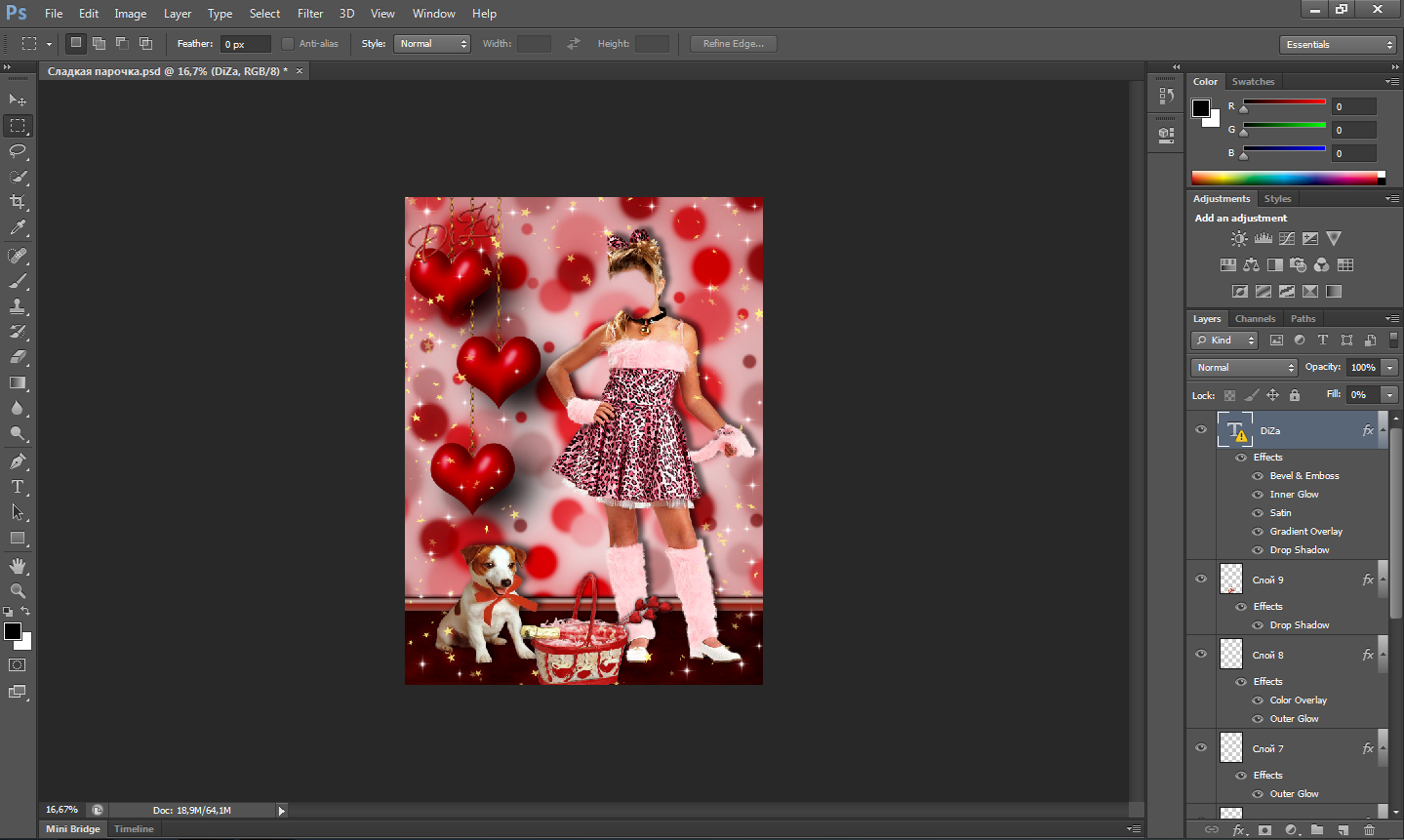The image size is (1404, 840).
Task: Open the layer blend mode dropdown
Action: point(1244,368)
